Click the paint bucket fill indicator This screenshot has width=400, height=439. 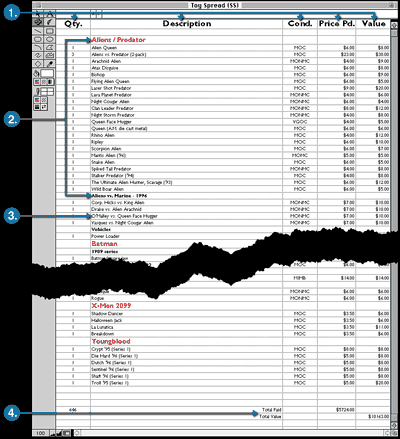point(36,73)
